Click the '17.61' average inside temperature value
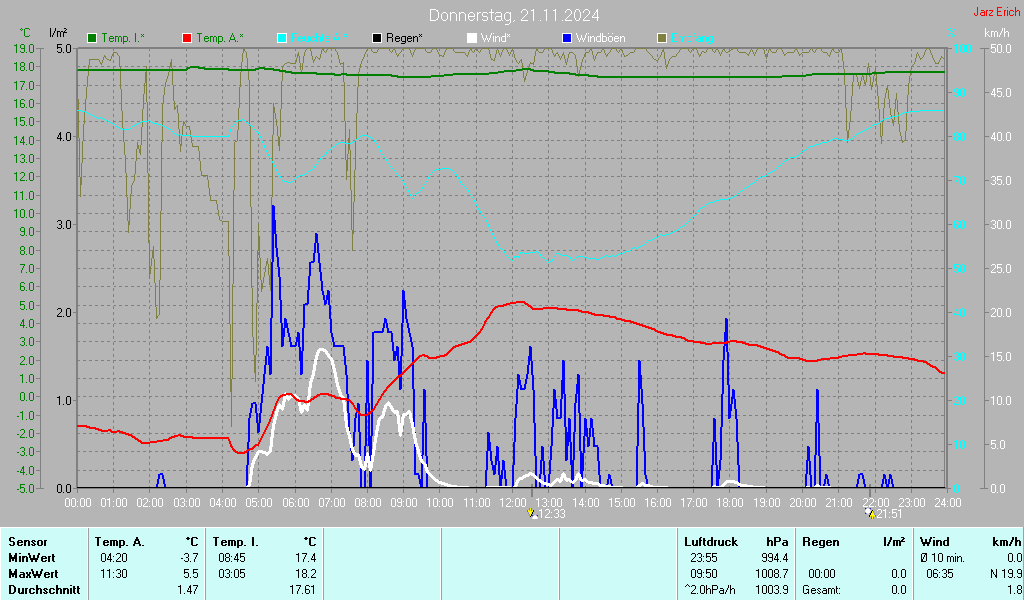Viewport: 1024px width, 600px height. 303,590
